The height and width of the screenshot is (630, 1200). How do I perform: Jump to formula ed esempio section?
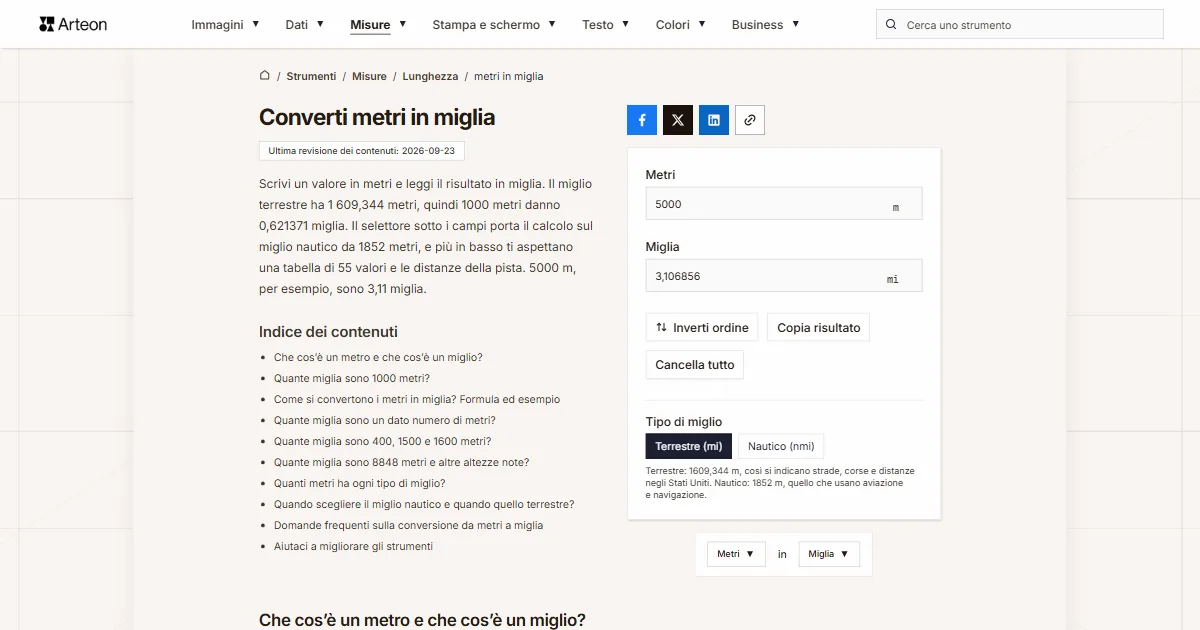pyautogui.click(x=417, y=399)
